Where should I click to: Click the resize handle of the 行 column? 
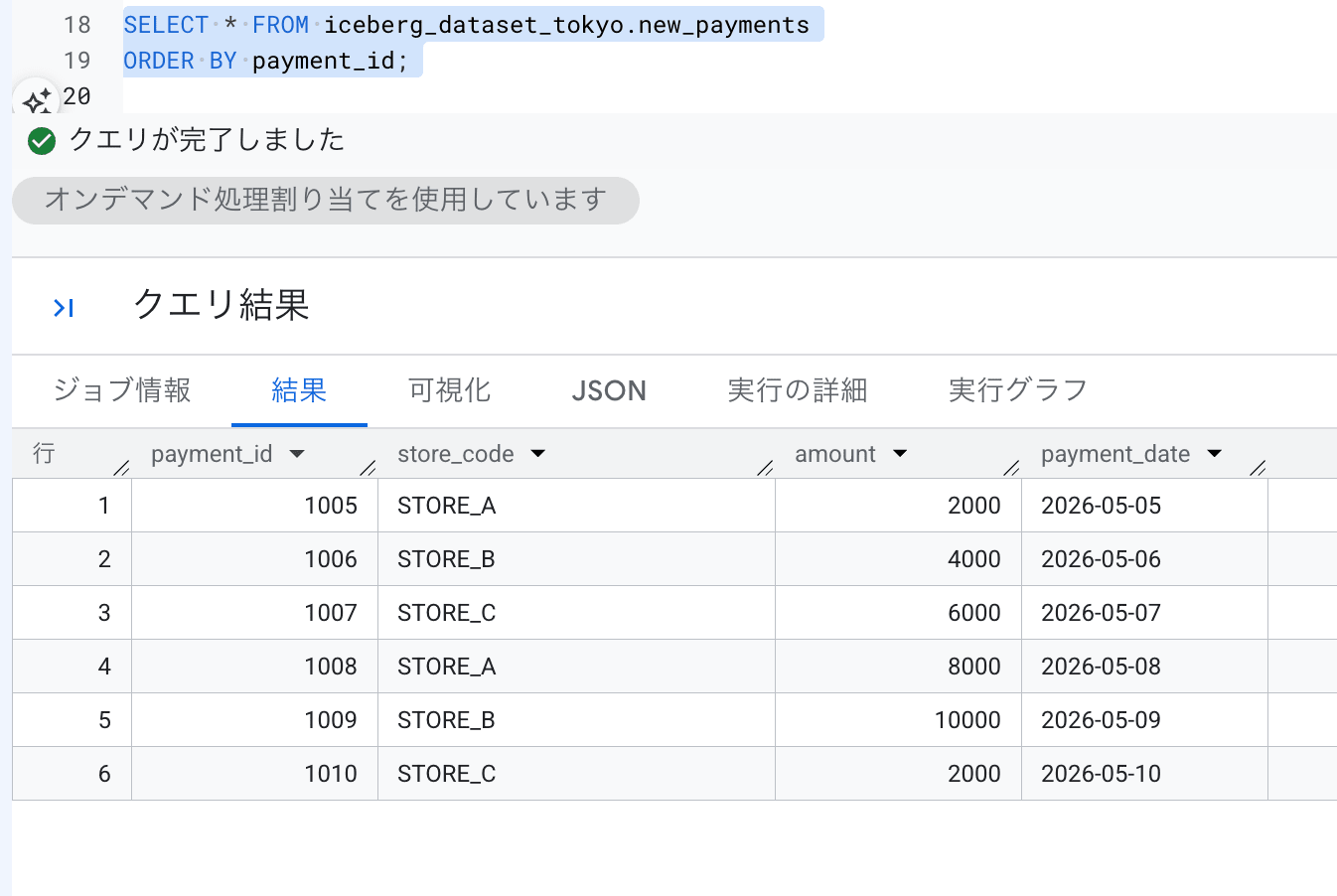click(x=121, y=467)
